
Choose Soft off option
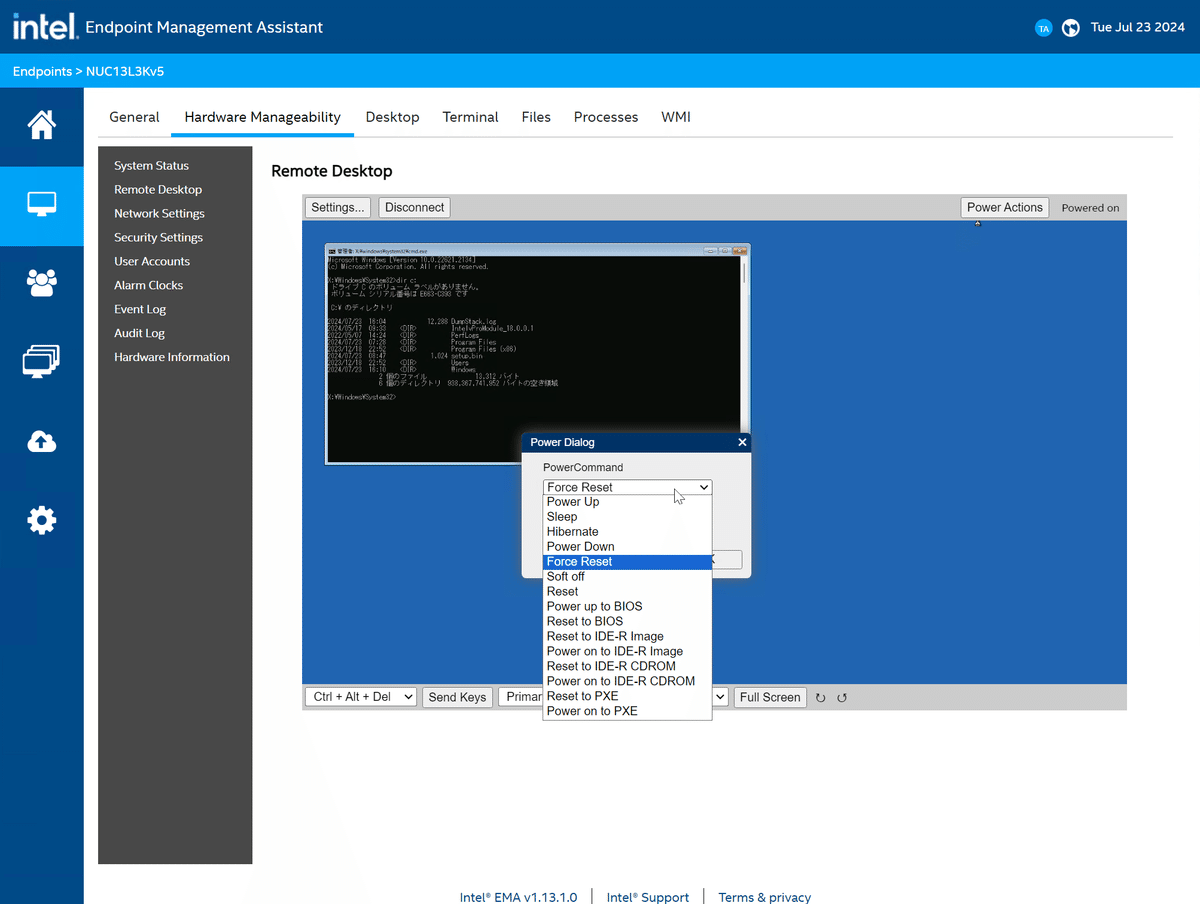(x=628, y=577)
